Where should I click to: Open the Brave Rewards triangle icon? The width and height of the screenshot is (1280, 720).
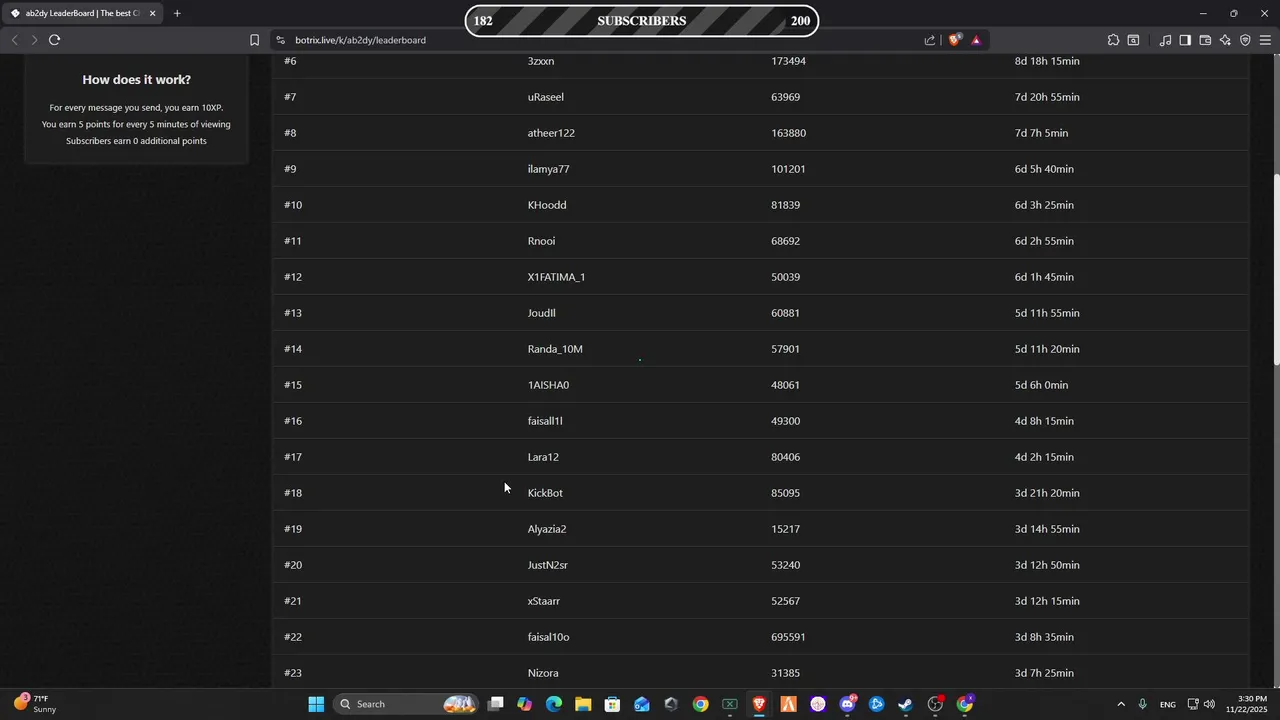pos(976,40)
